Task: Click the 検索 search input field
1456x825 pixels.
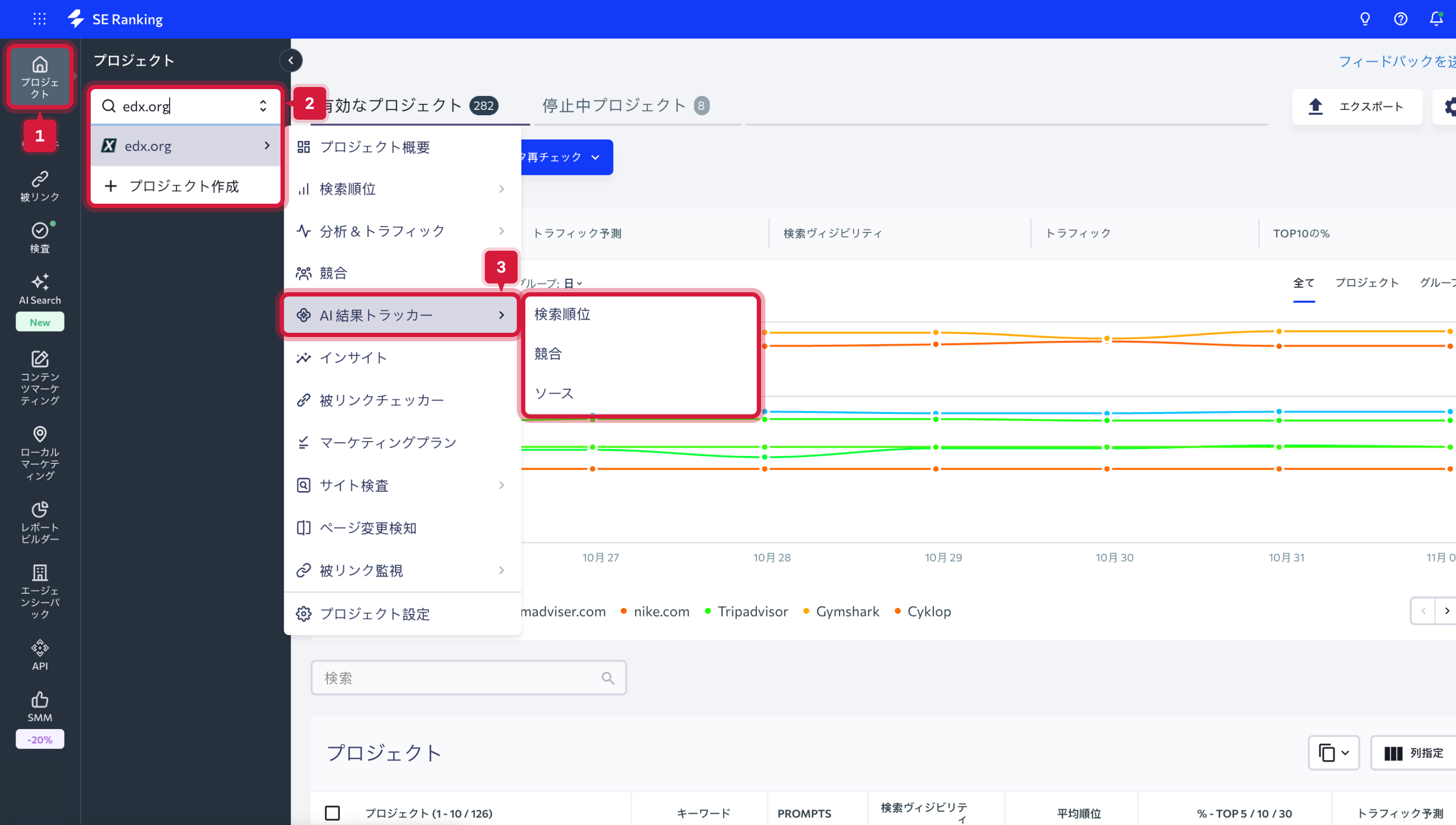Action: pos(468,678)
